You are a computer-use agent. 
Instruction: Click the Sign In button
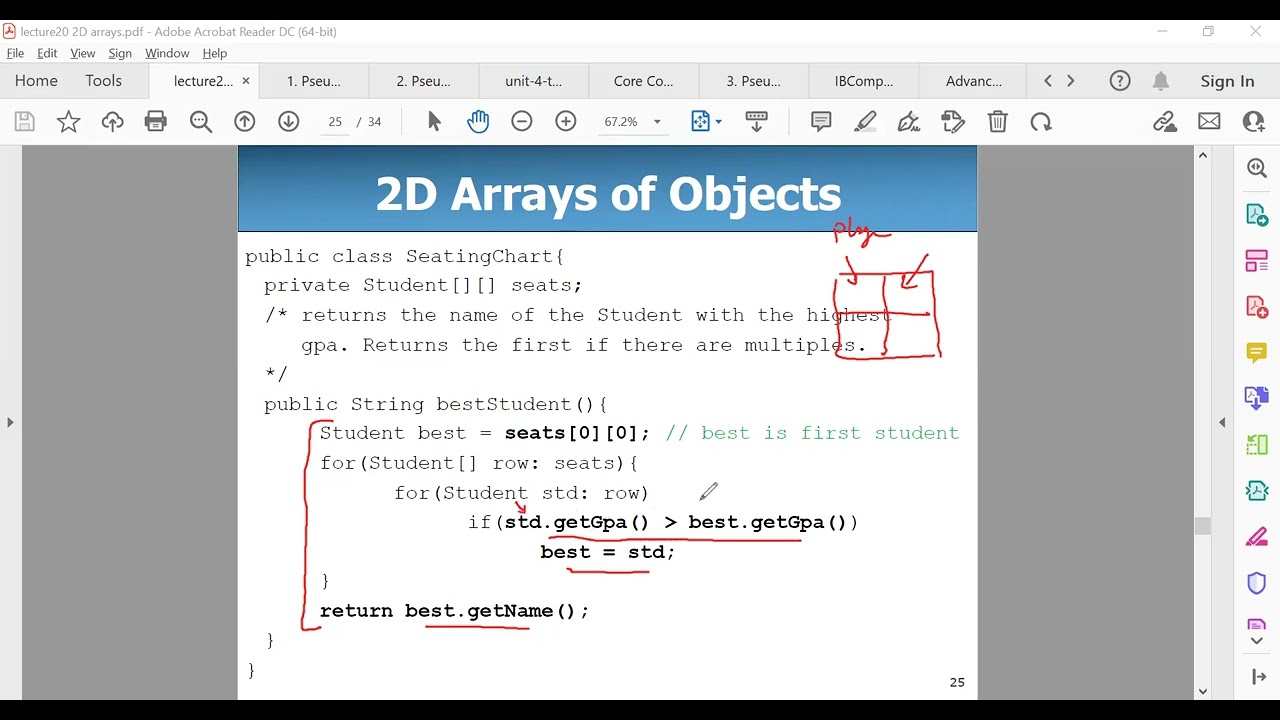point(1227,81)
